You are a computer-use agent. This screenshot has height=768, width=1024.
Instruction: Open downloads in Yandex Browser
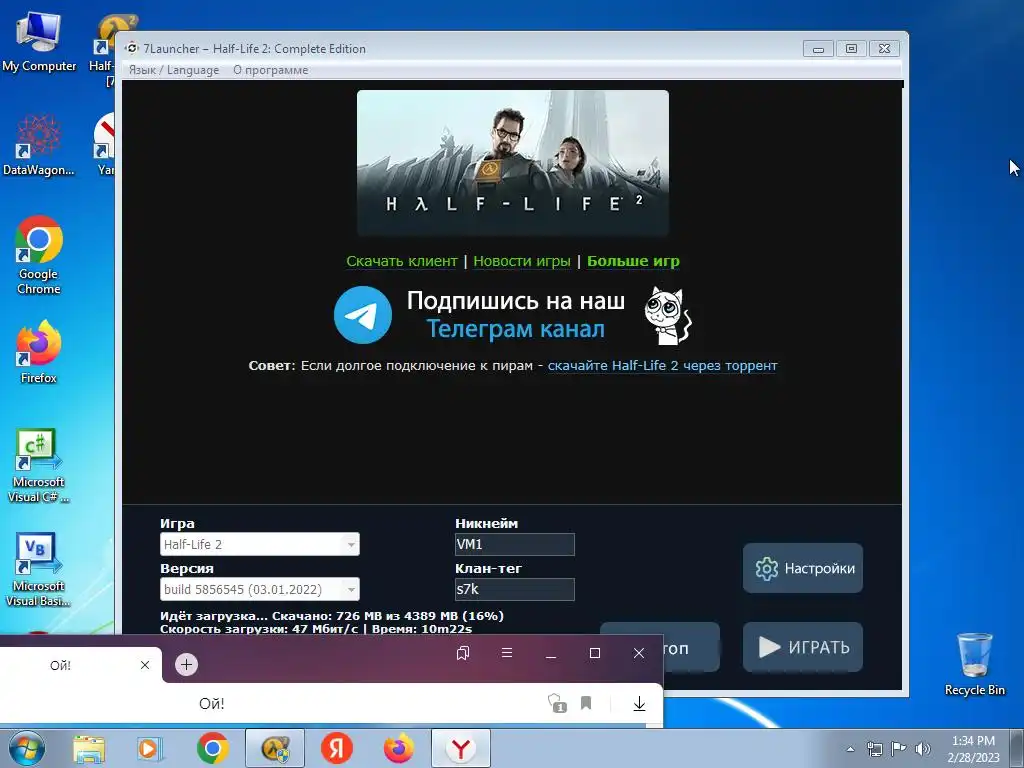(639, 703)
